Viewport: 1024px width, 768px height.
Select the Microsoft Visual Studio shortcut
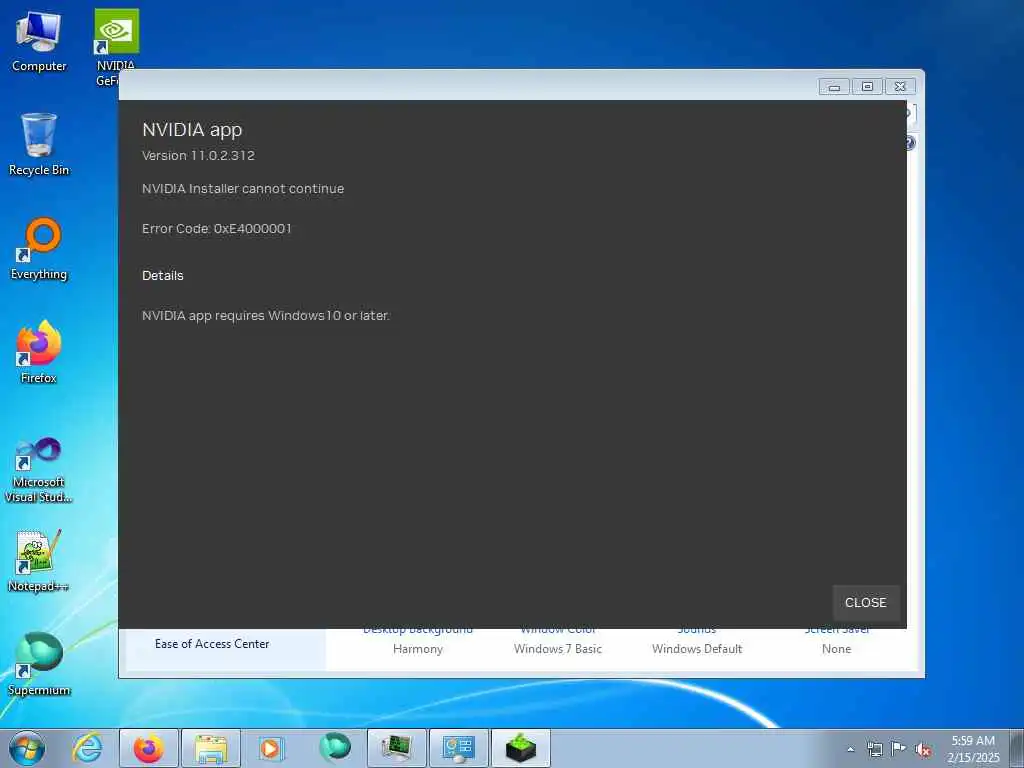click(39, 470)
